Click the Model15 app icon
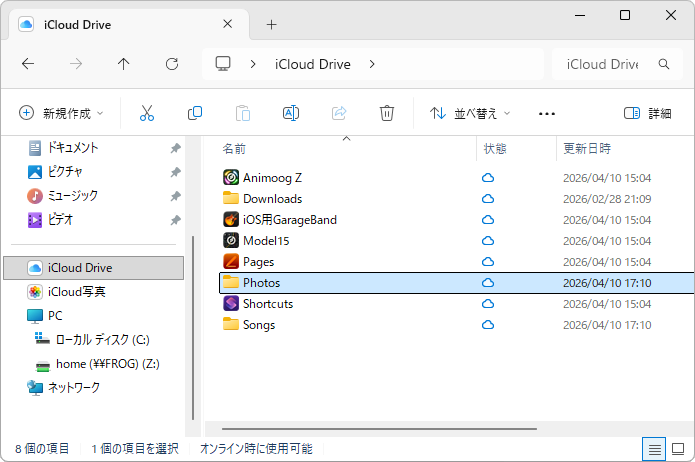 (231, 240)
